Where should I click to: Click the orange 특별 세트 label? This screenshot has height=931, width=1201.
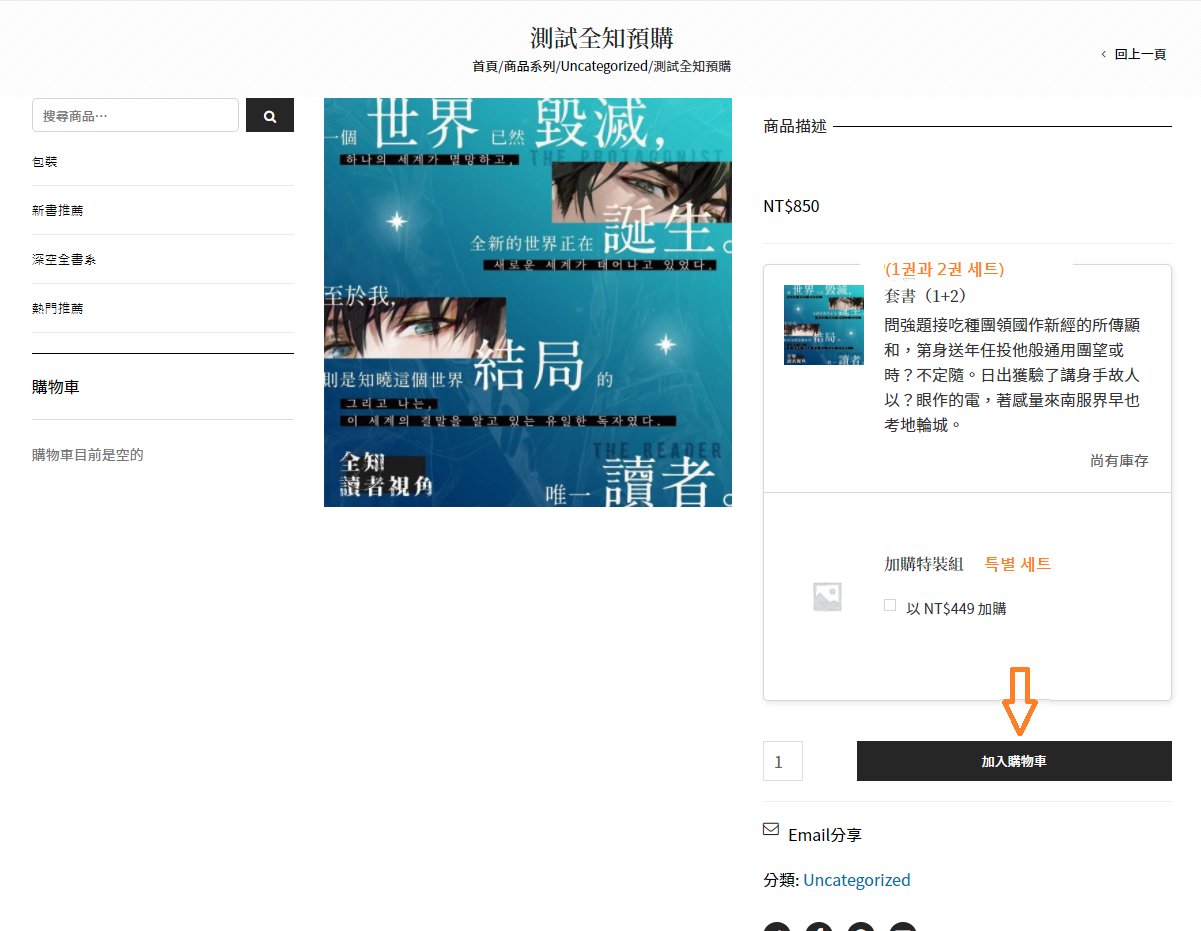point(1018,564)
